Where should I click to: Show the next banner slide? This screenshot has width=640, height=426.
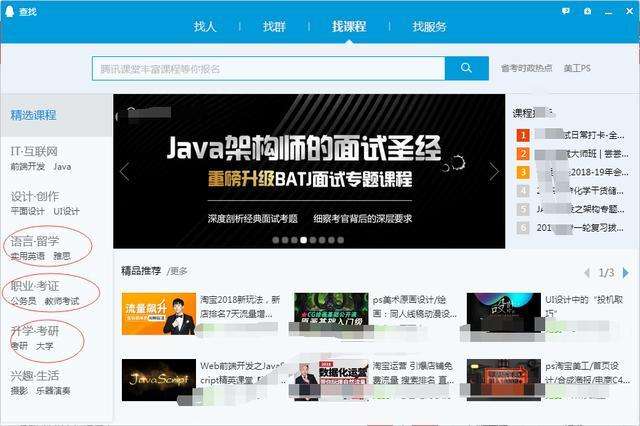point(494,172)
